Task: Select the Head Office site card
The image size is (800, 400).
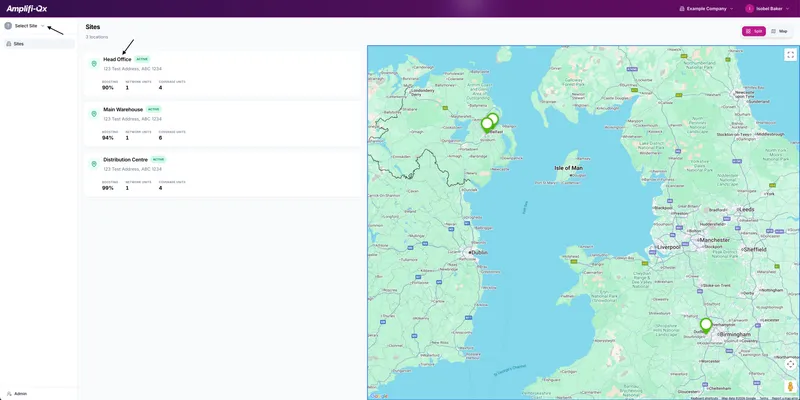Action: [220, 74]
